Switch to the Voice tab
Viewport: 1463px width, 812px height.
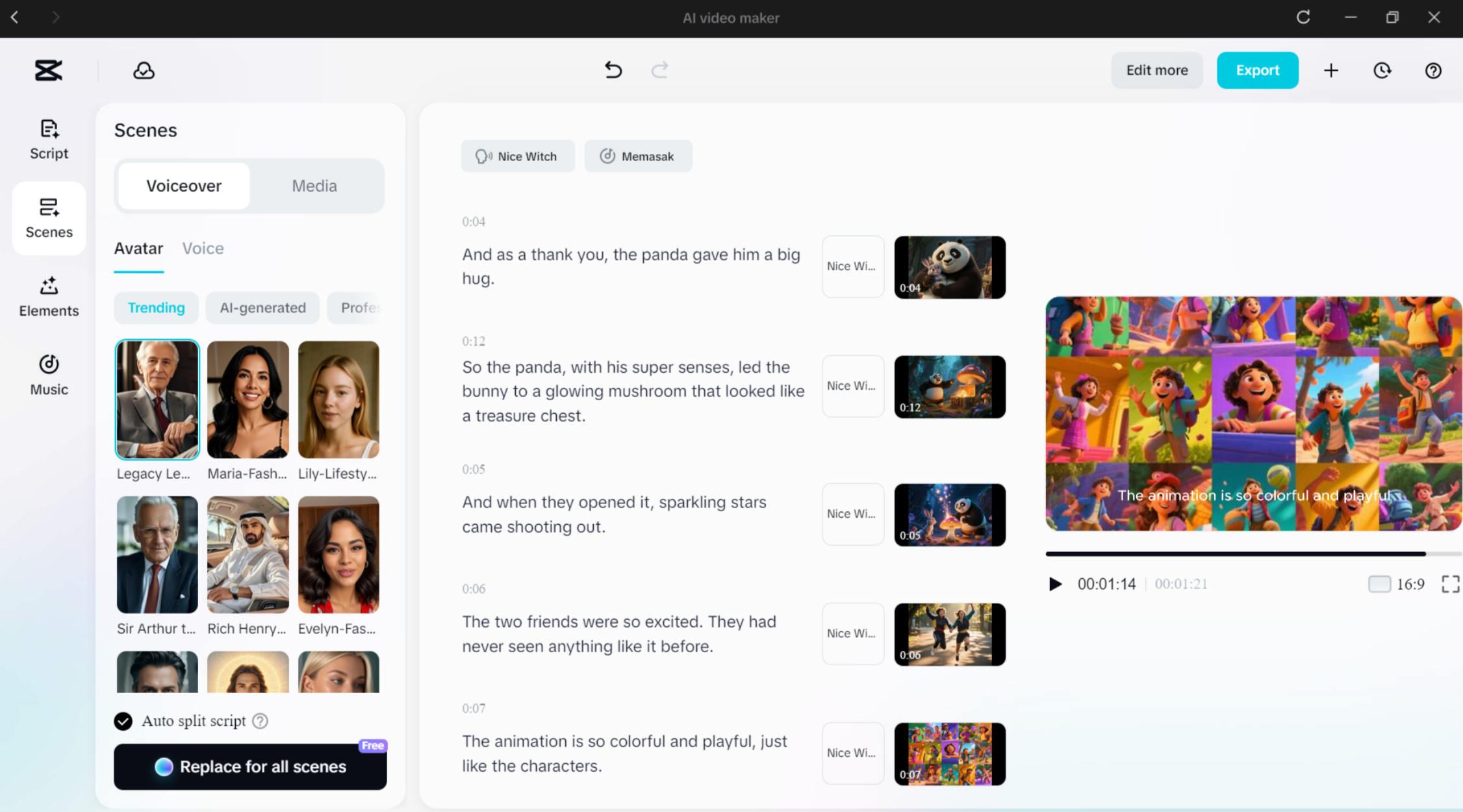[203, 248]
